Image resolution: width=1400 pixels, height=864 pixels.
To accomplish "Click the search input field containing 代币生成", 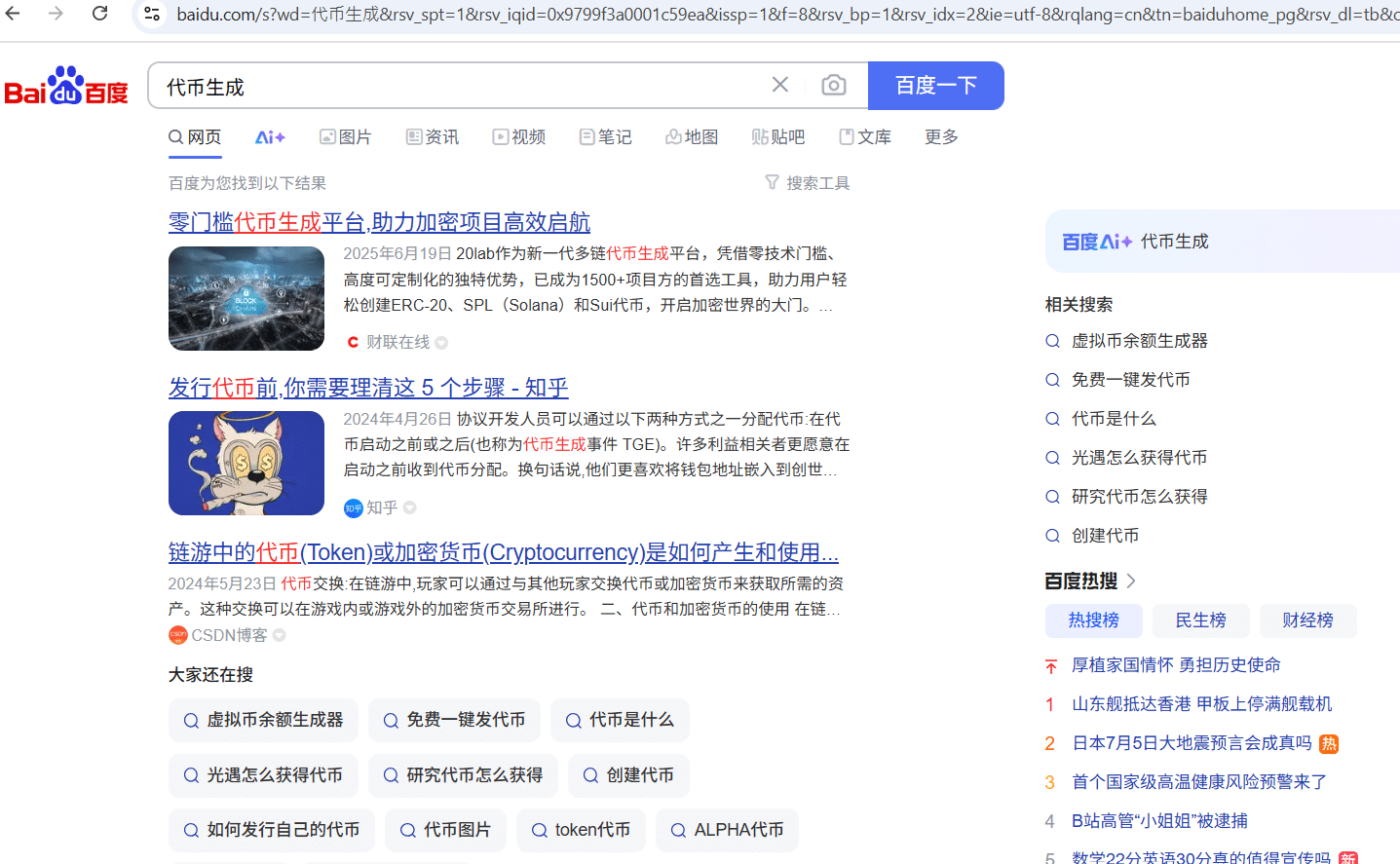I will click(458, 87).
